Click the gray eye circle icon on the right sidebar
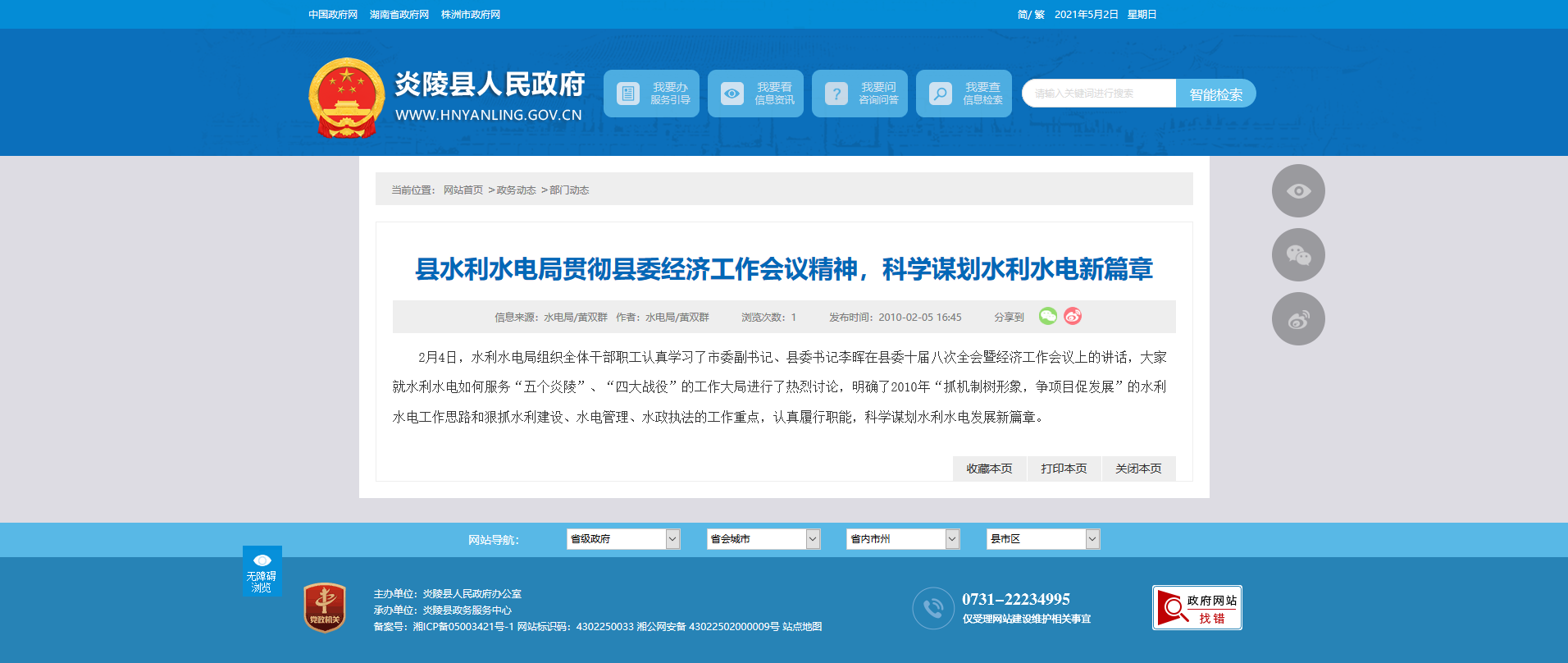Viewport: 1568px width, 663px height. 1297,191
